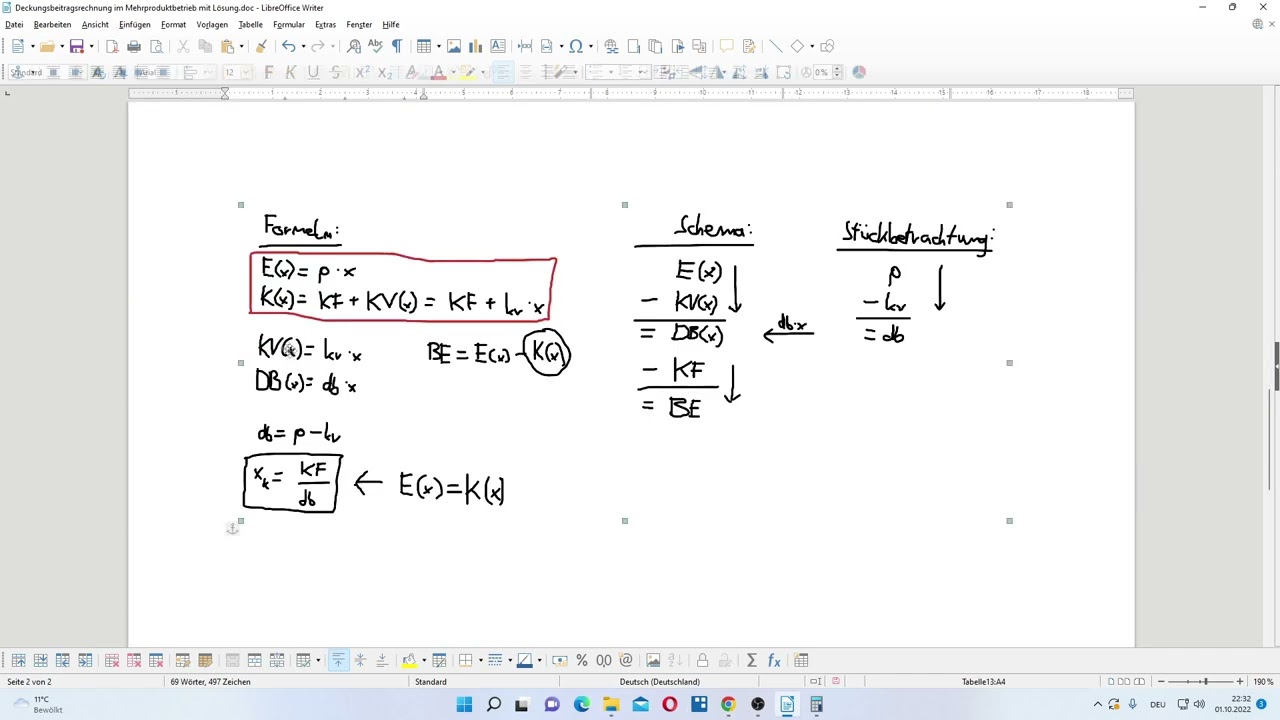
Task: Click the Protect cells lock icon
Action: coord(702,660)
